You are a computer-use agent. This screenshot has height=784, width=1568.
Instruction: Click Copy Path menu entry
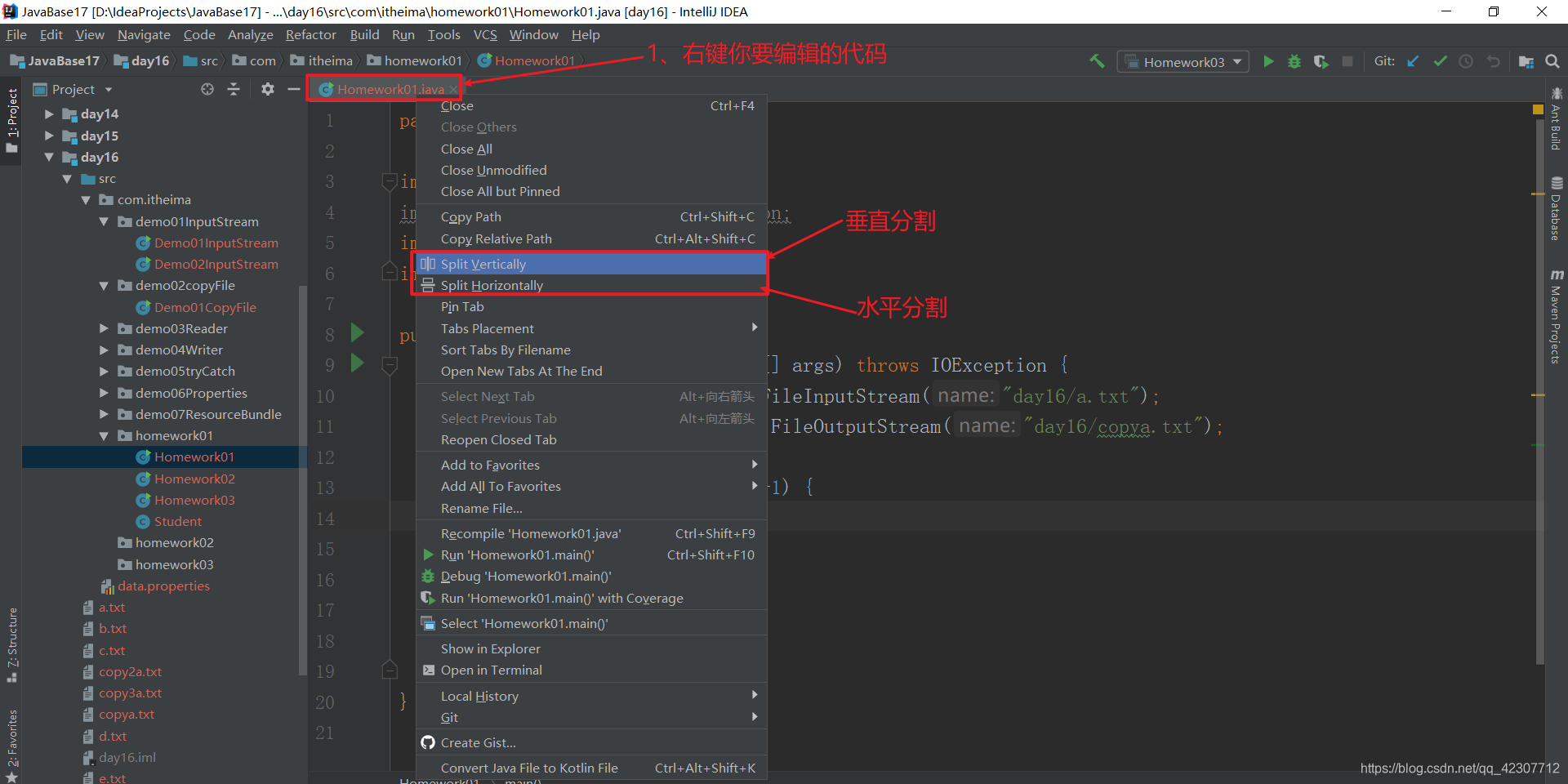[591, 216]
